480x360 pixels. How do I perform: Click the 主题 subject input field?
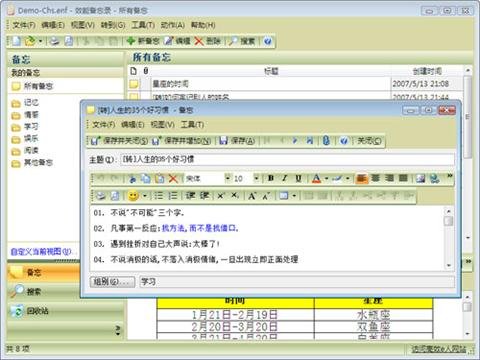click(287, 159)
